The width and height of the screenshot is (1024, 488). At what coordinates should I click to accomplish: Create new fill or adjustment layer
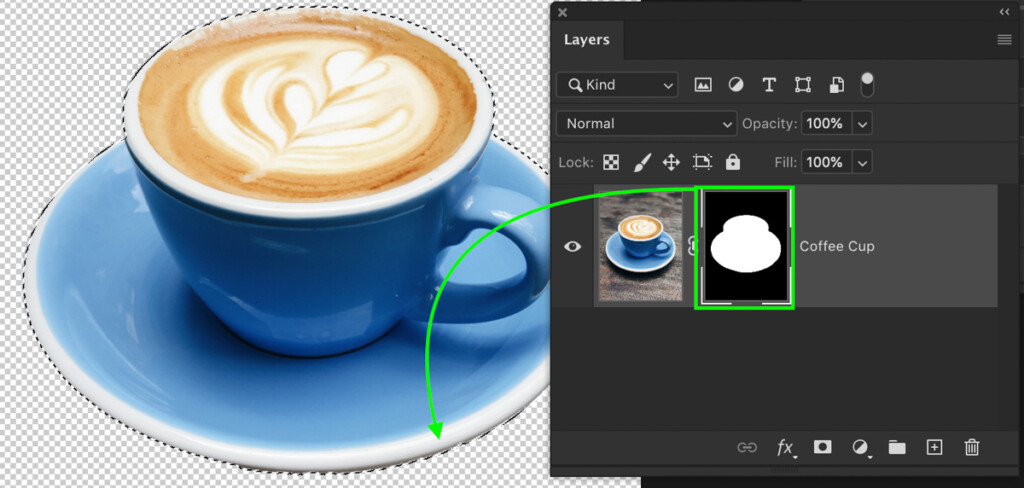click(x=860, y=447)
